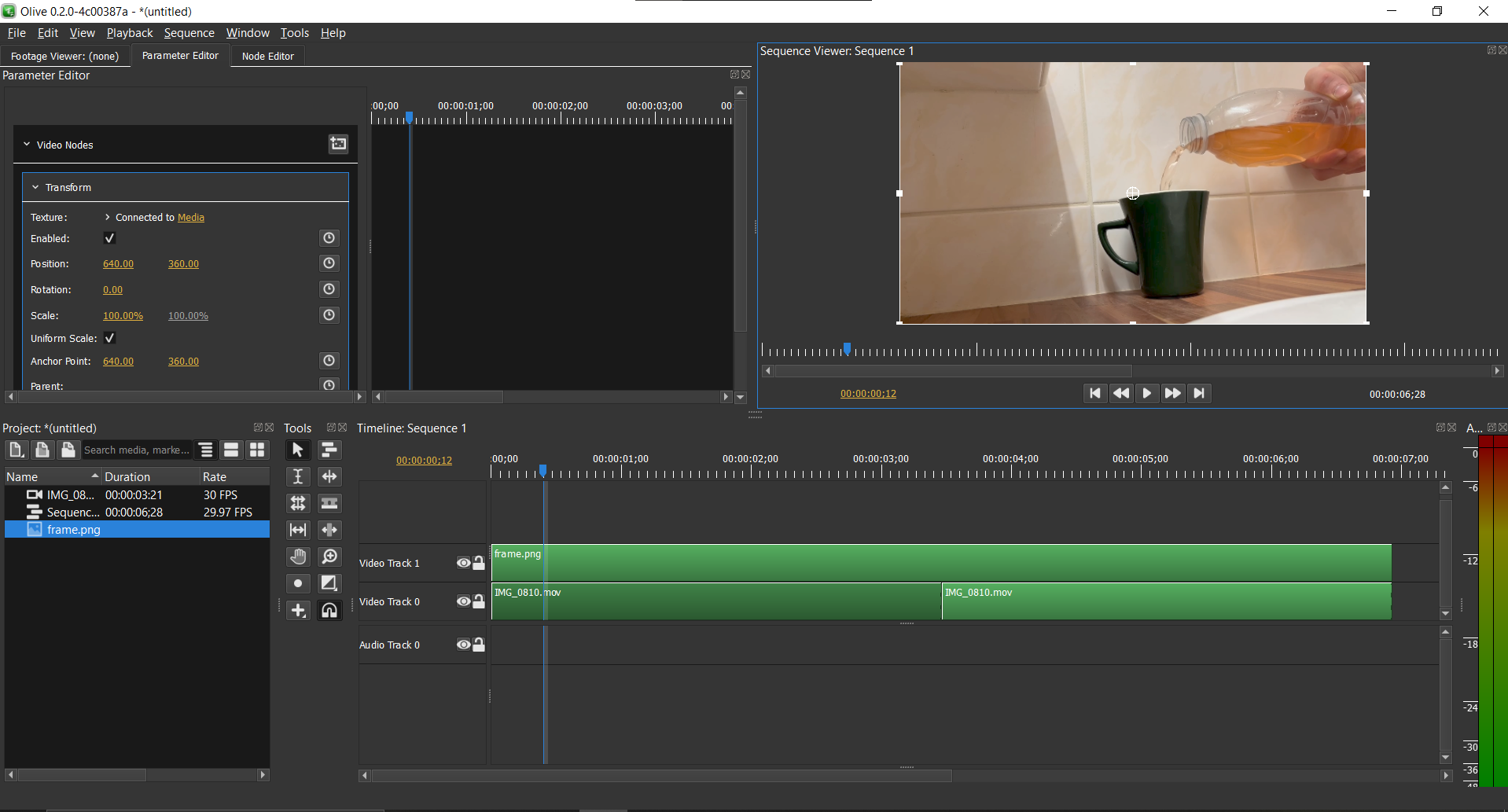Toggle keyframing clock for Rotation
1508x812 pixels.
(329, 289)
